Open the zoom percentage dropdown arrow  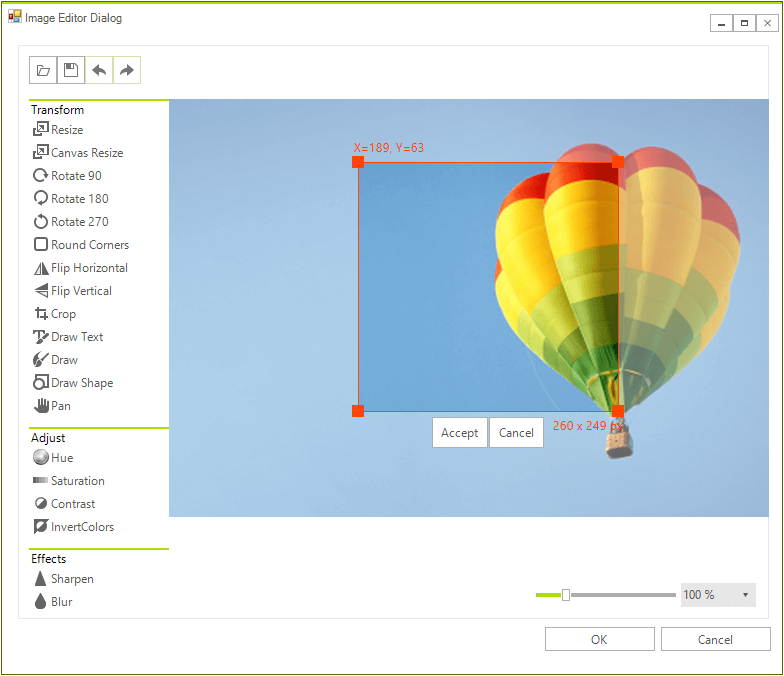[x=745, y=595]
